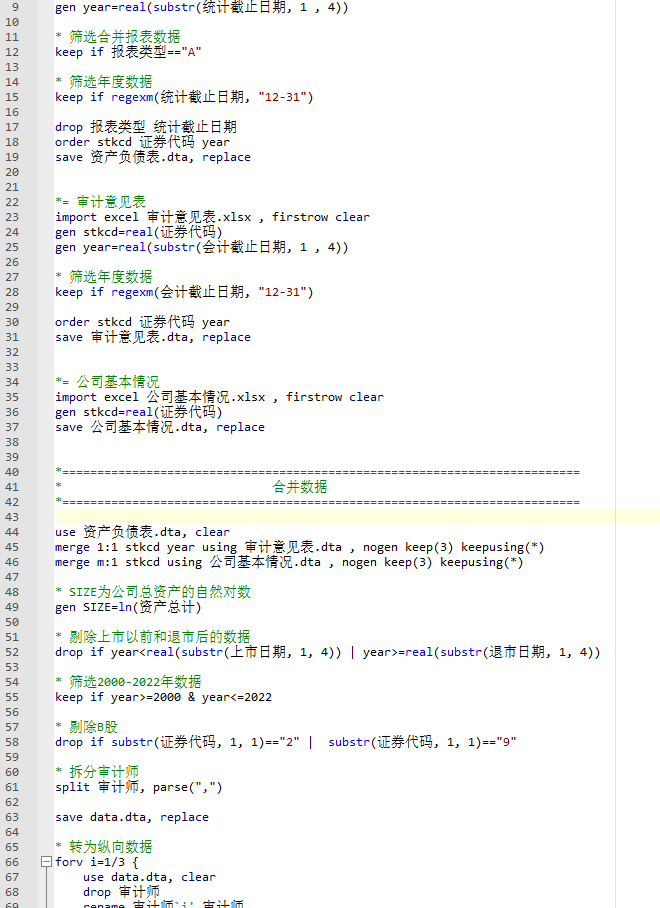This screenshot has height=908, width=660.
Task: Click the '* 剔除B股' comment
Action: pyautogui.click(x=90, y=727)
